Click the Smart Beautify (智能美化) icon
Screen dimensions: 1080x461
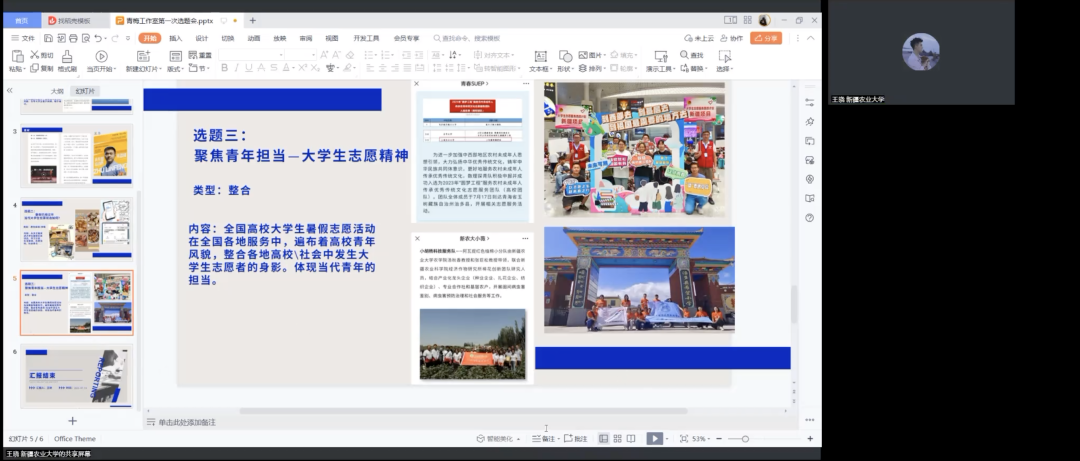[x=481, y=439]
